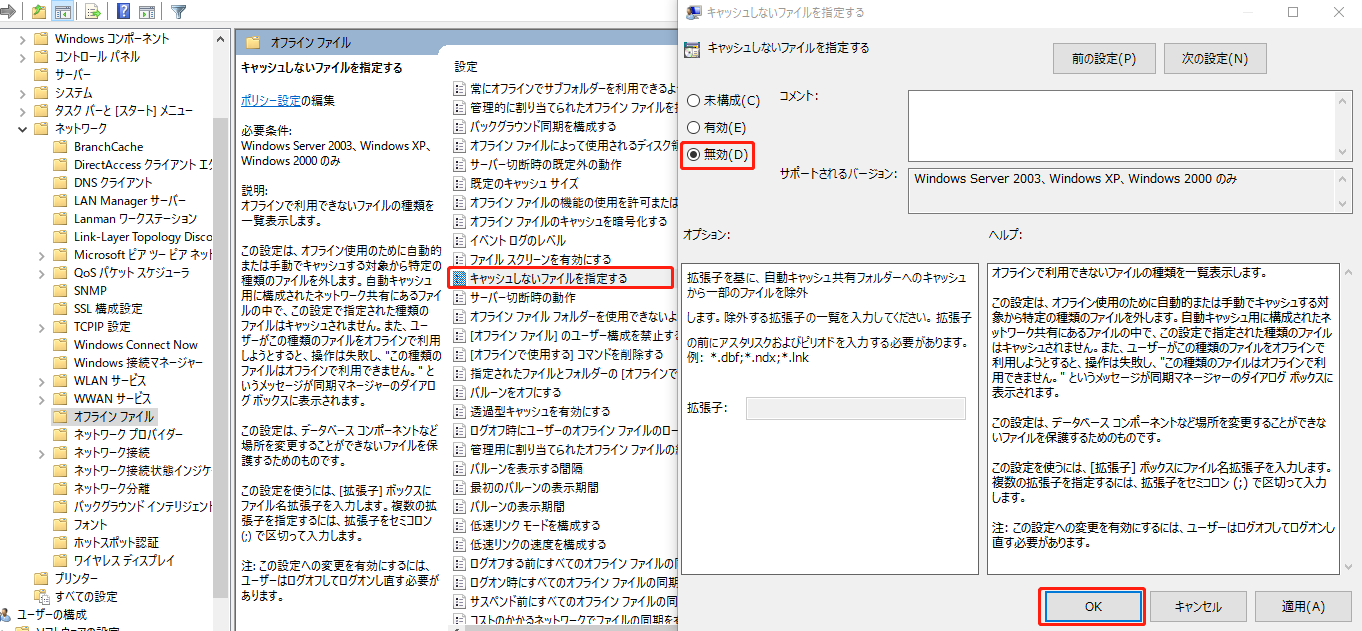Select ホットスポット認証 in tree
This screenshot has height=631, width=1362.
pyautogui.click(x=116, y=542)
